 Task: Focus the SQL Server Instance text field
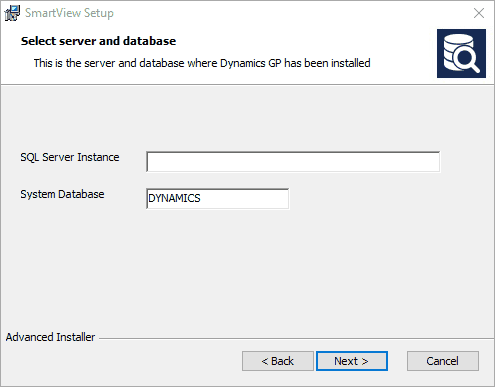pyautogui.click(x=293, y=162)
